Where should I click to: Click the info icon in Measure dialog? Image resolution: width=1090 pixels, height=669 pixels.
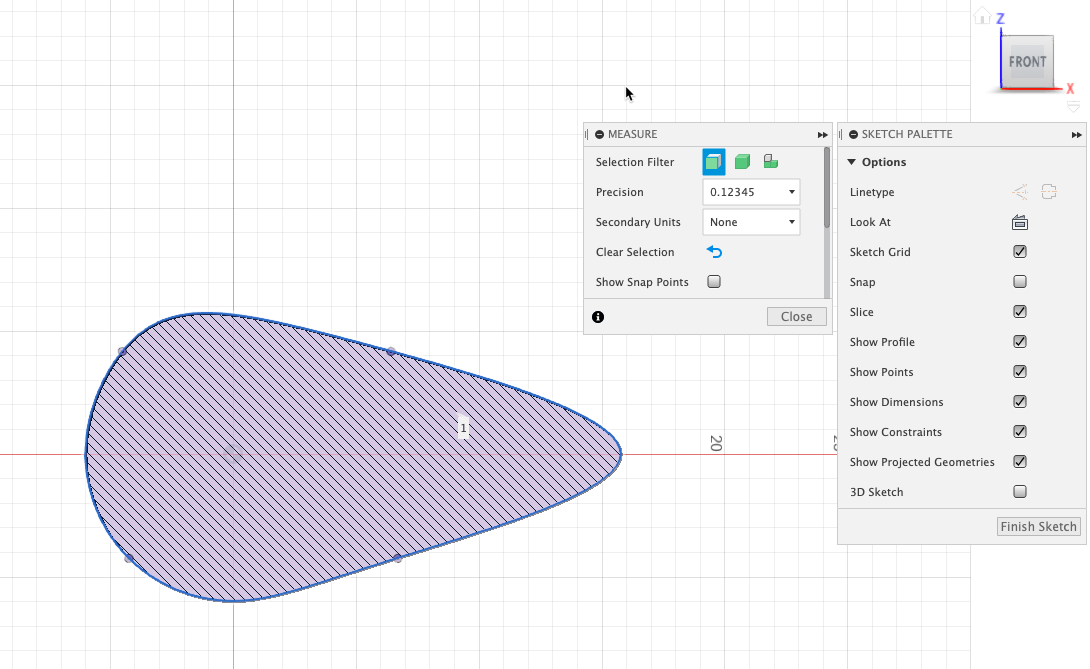597,316
